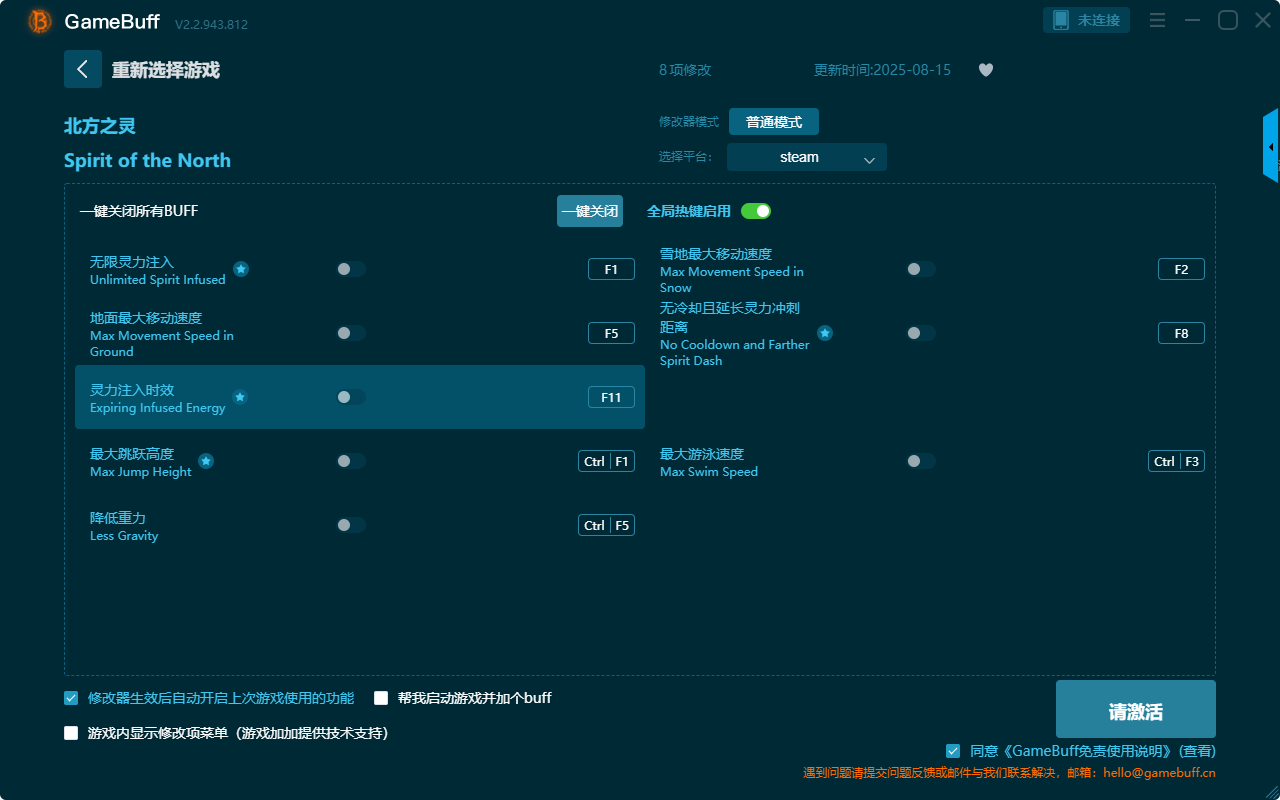1280x800 pixels.
Task: Click the (查看) disclaimer link
Action: [1197, 751]
